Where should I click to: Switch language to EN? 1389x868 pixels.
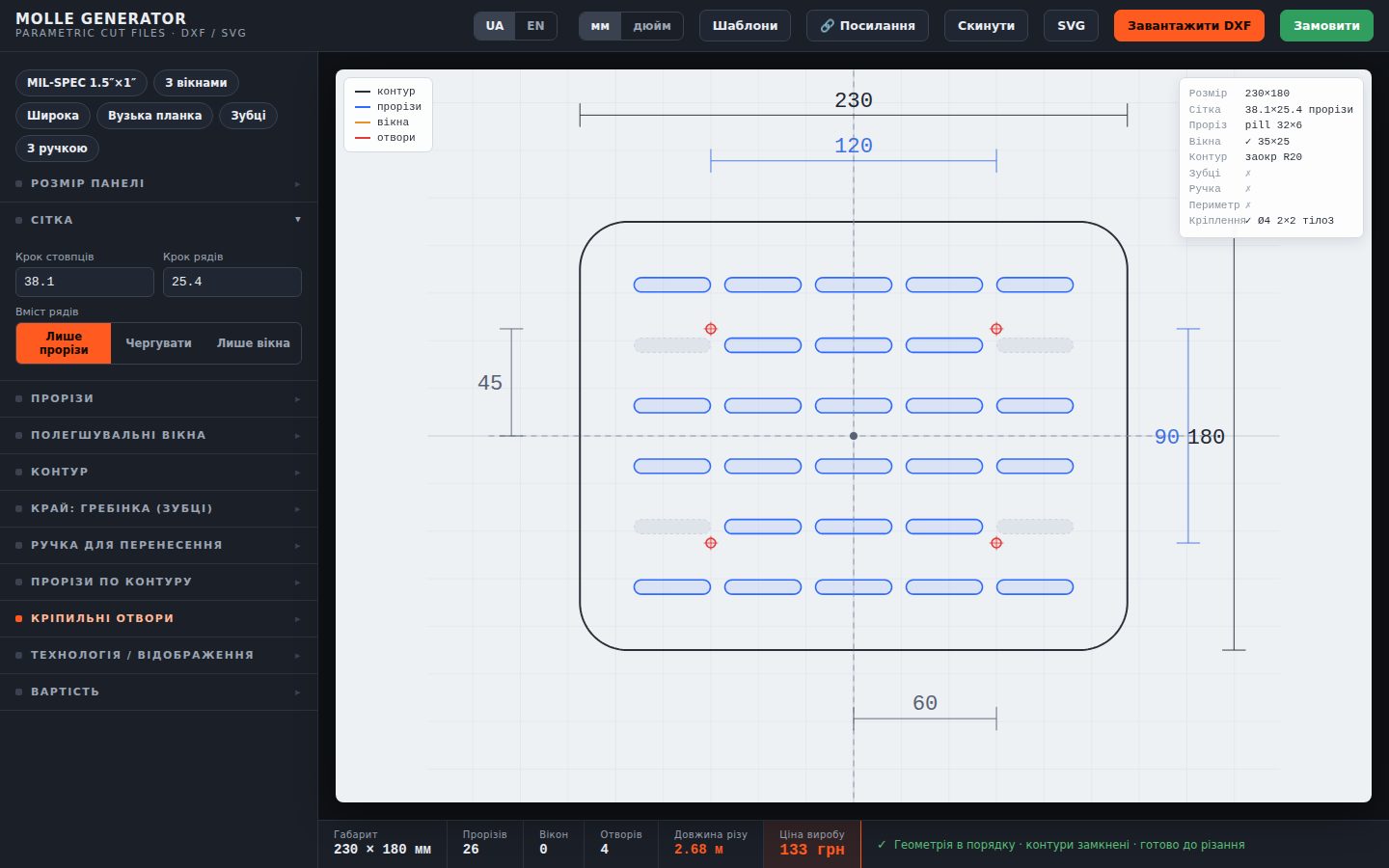[535, 26]
